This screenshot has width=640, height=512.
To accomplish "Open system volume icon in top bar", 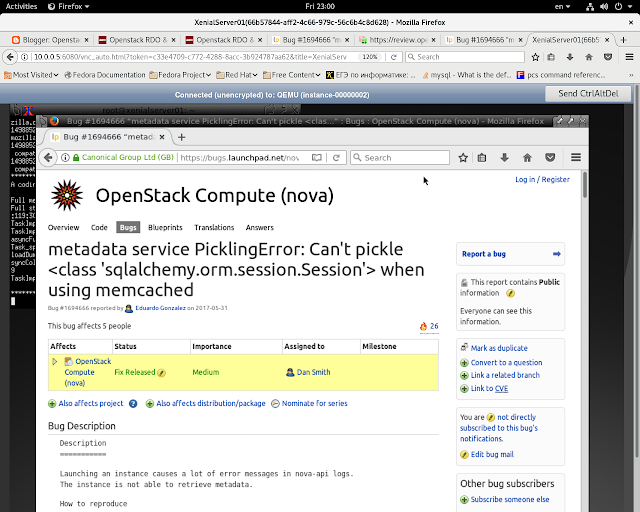I will [x=604, y=7].
